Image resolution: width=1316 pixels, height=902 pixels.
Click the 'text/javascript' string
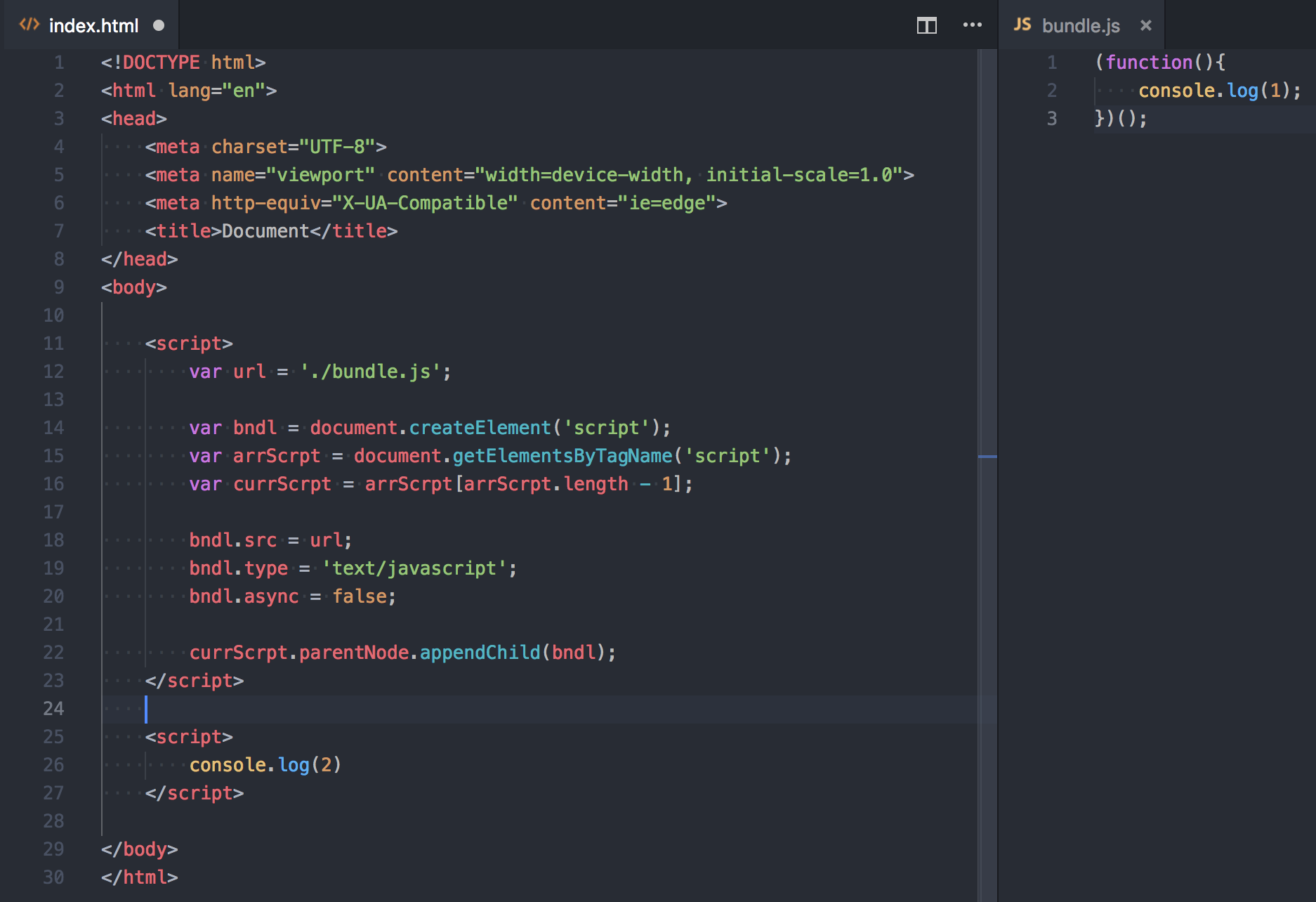pos(414,568)
